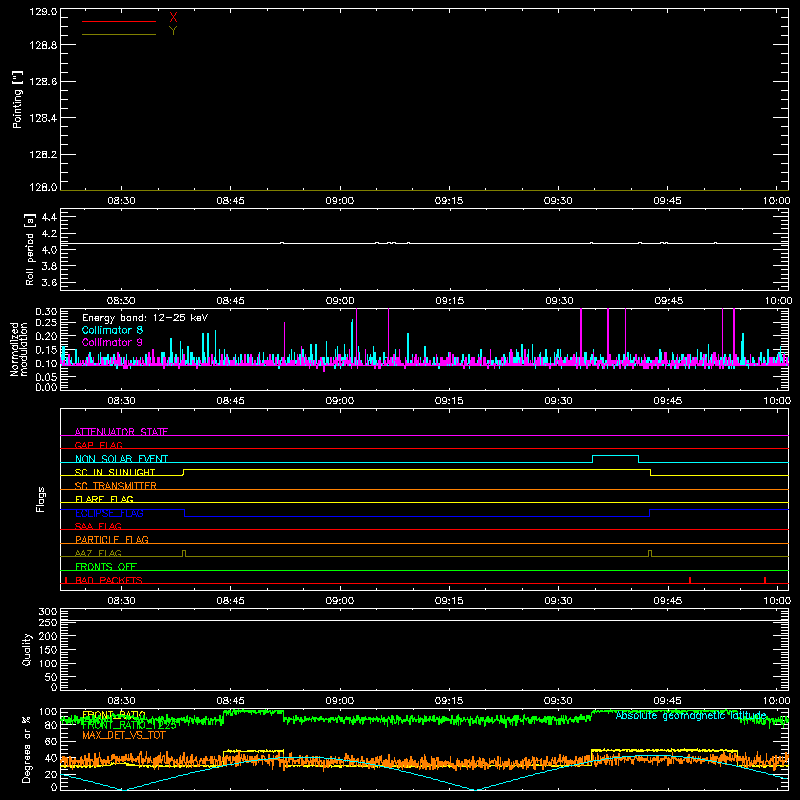Screen dimensions: 800x800
Task: Select the Pointing ["] axis title
Action: pos(18,100)
